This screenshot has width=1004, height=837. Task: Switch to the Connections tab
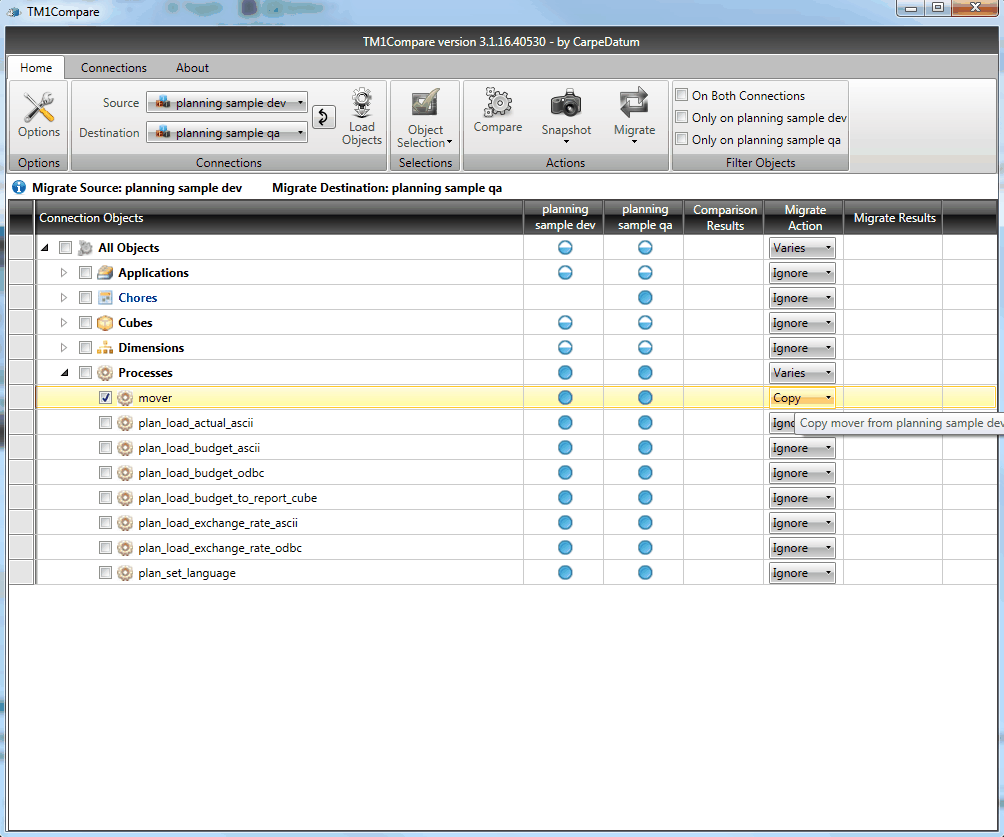click(x=113, y=68)
